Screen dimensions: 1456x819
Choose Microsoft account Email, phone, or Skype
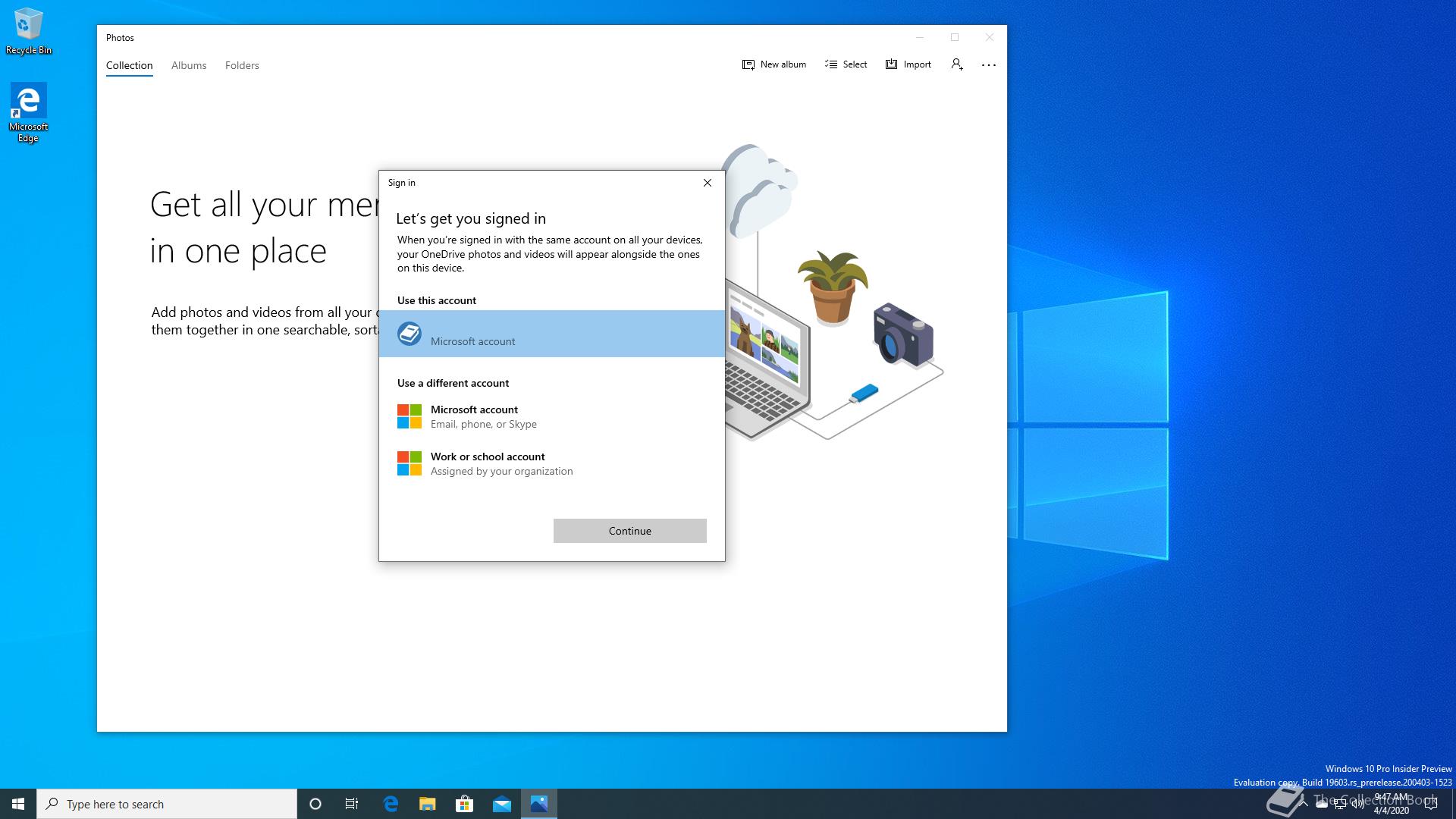pos(552,416)
